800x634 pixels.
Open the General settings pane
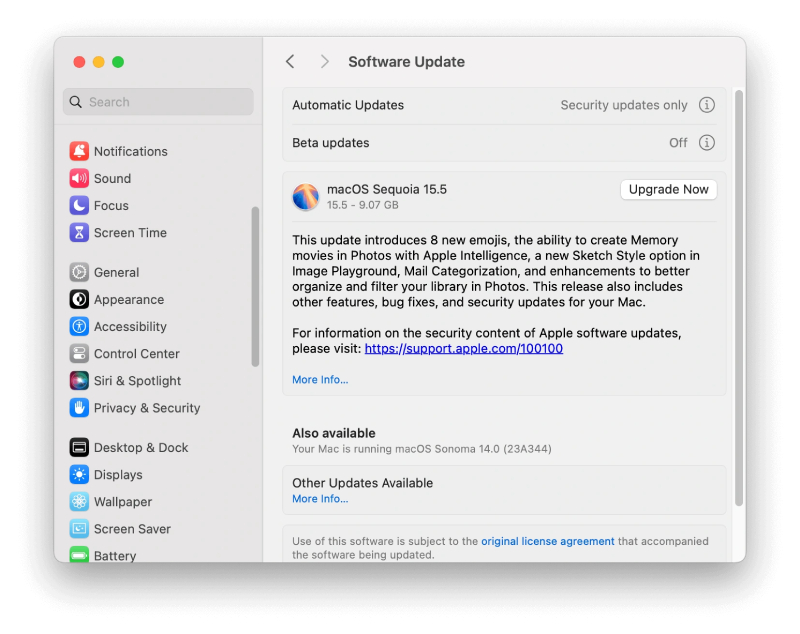point(116,272)
